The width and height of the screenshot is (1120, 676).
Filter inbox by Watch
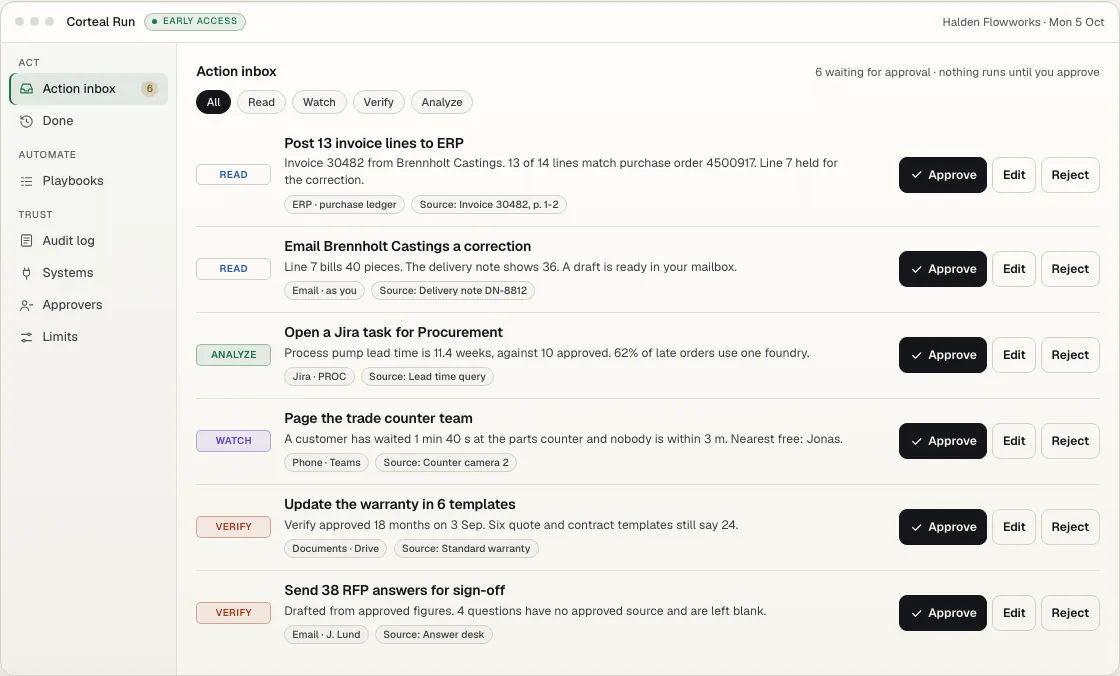pos(319,102)
